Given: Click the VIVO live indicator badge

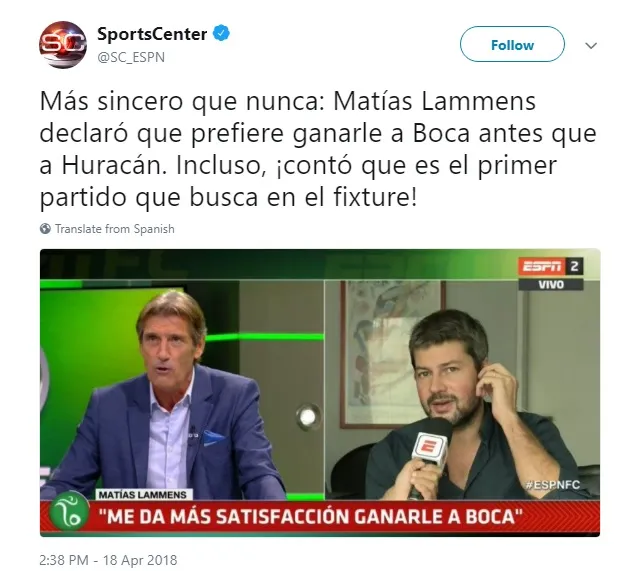Looking at the screenshot, I should (x=551, y=284).
